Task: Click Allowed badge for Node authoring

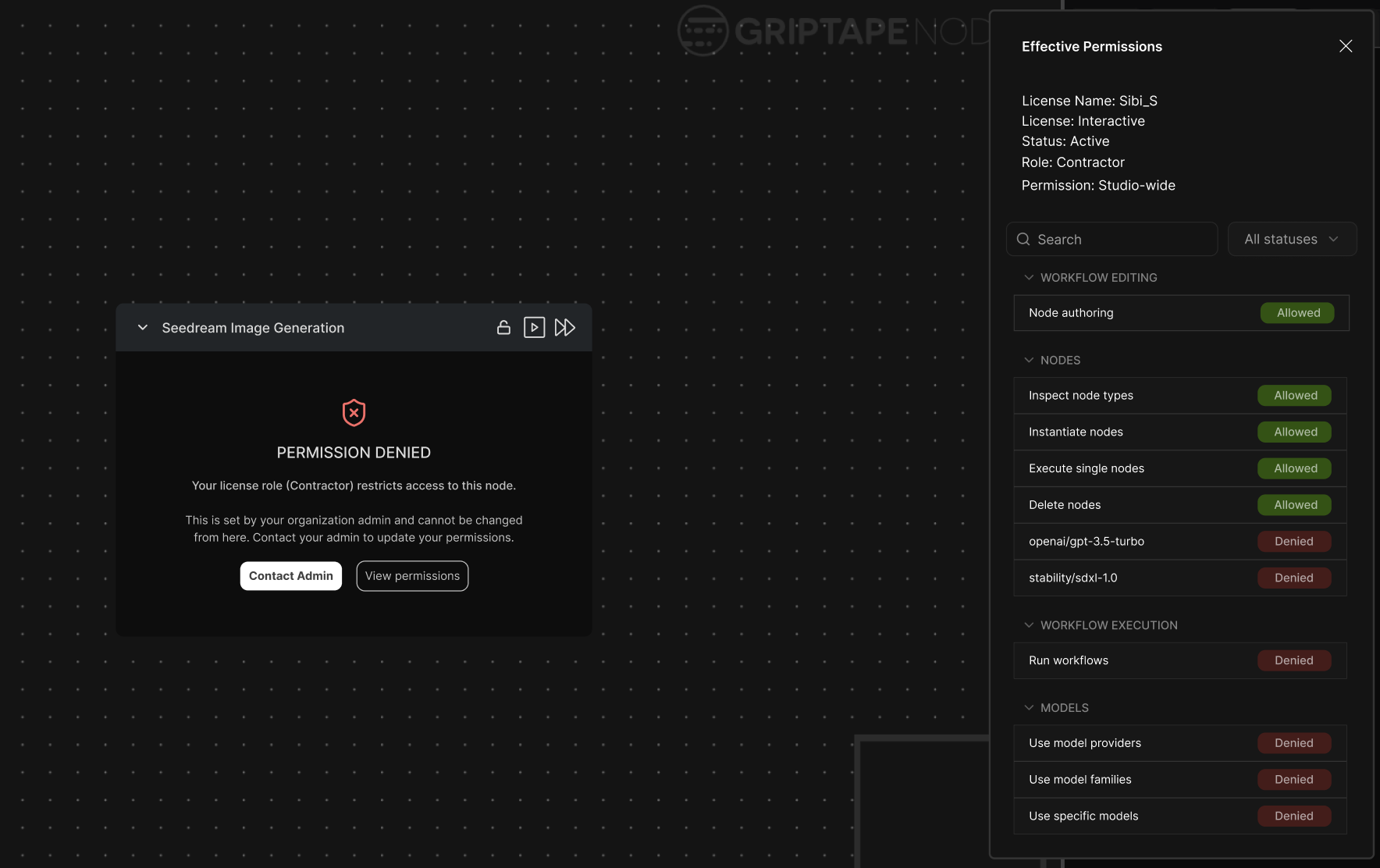Action: [1297, 313]
